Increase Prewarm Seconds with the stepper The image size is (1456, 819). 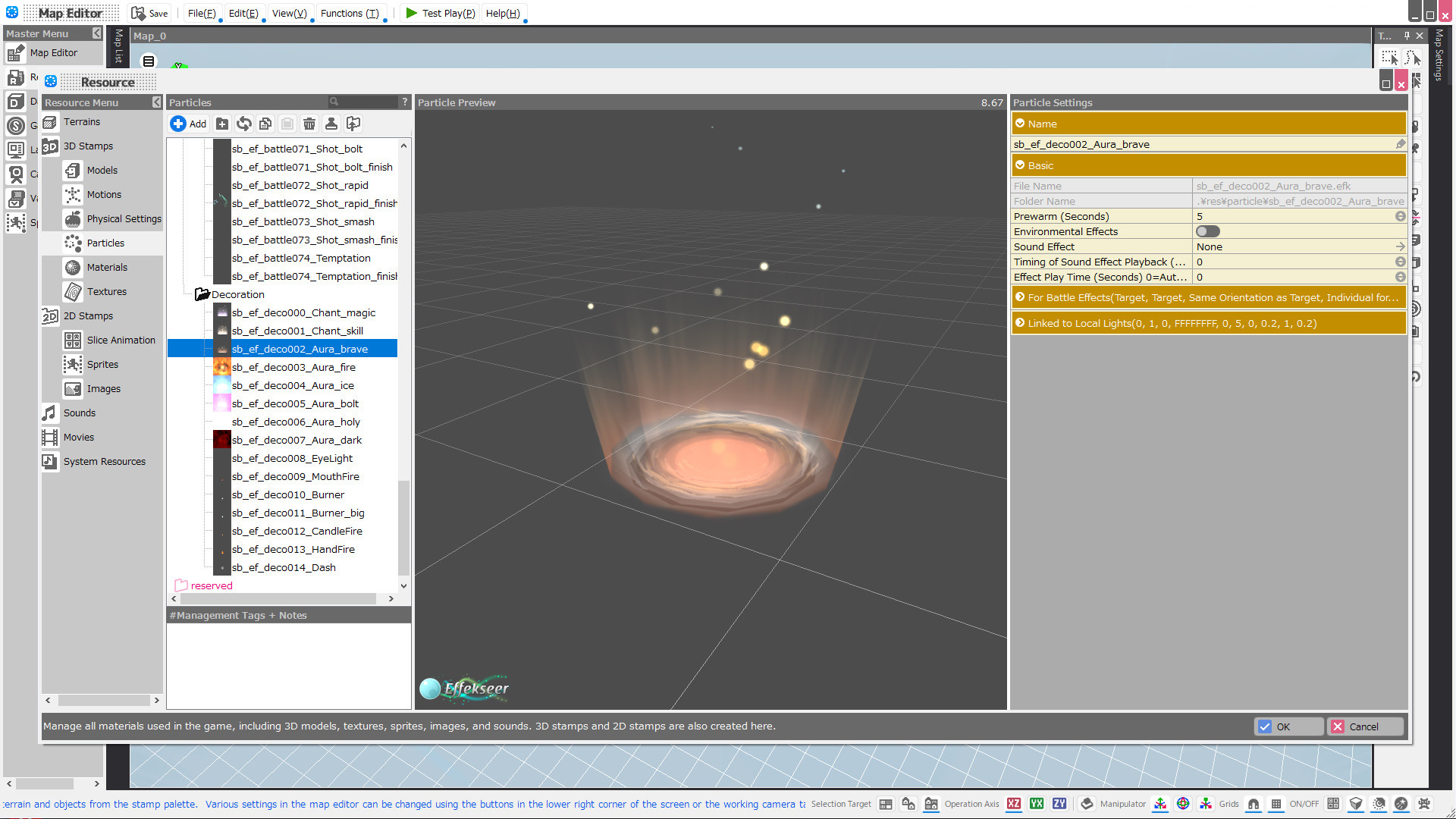(1400, 214)
